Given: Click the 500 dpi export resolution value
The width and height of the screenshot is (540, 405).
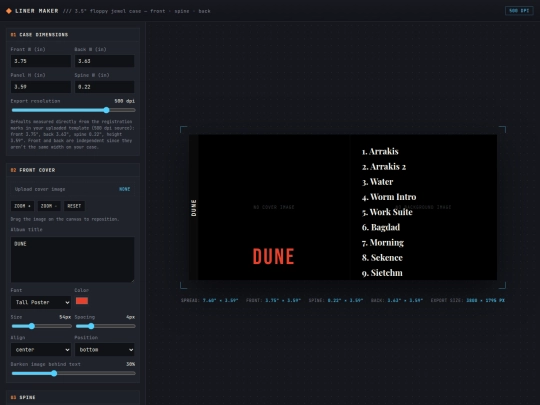Looking at the screenshot, I should [x=125, y=101].
